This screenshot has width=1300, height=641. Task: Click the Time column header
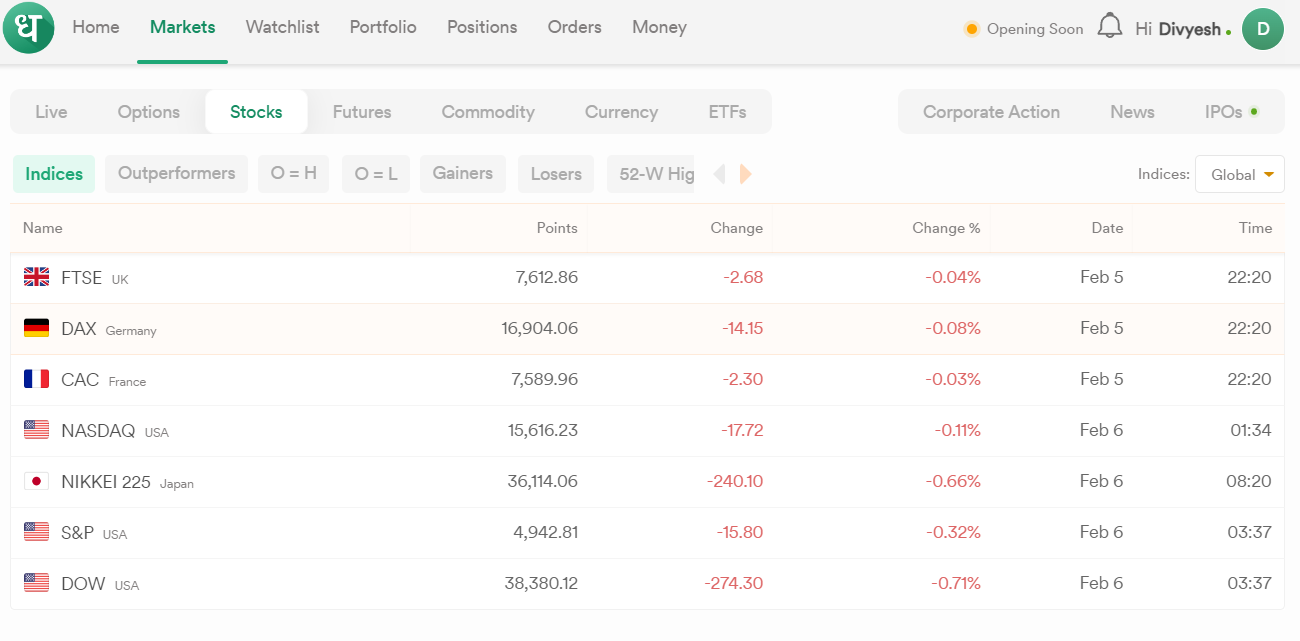(1255, 228)
